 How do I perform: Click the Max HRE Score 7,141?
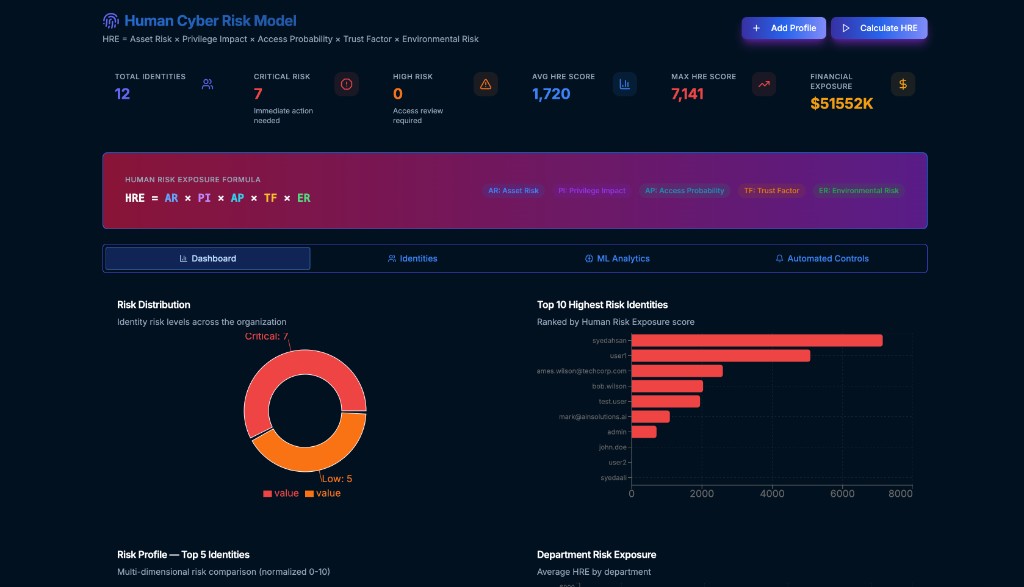(687, 94)
